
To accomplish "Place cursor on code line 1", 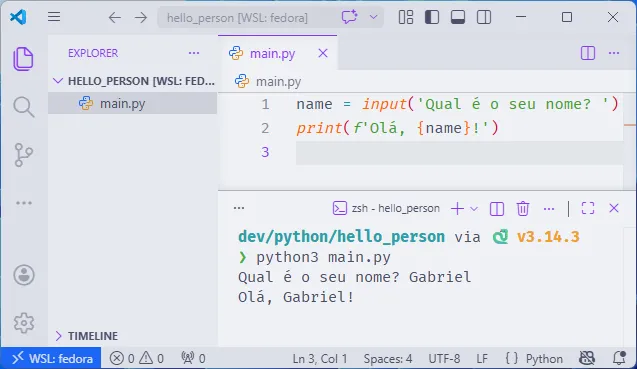I will click(457, 104).
